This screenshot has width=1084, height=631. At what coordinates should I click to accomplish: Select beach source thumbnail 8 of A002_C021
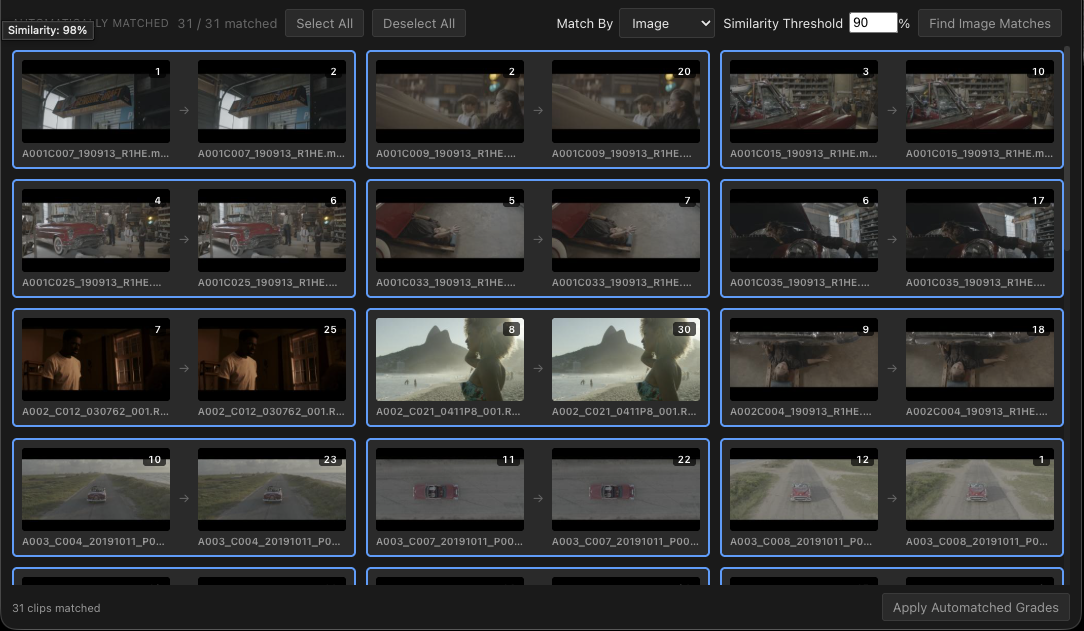coord(450,359)
